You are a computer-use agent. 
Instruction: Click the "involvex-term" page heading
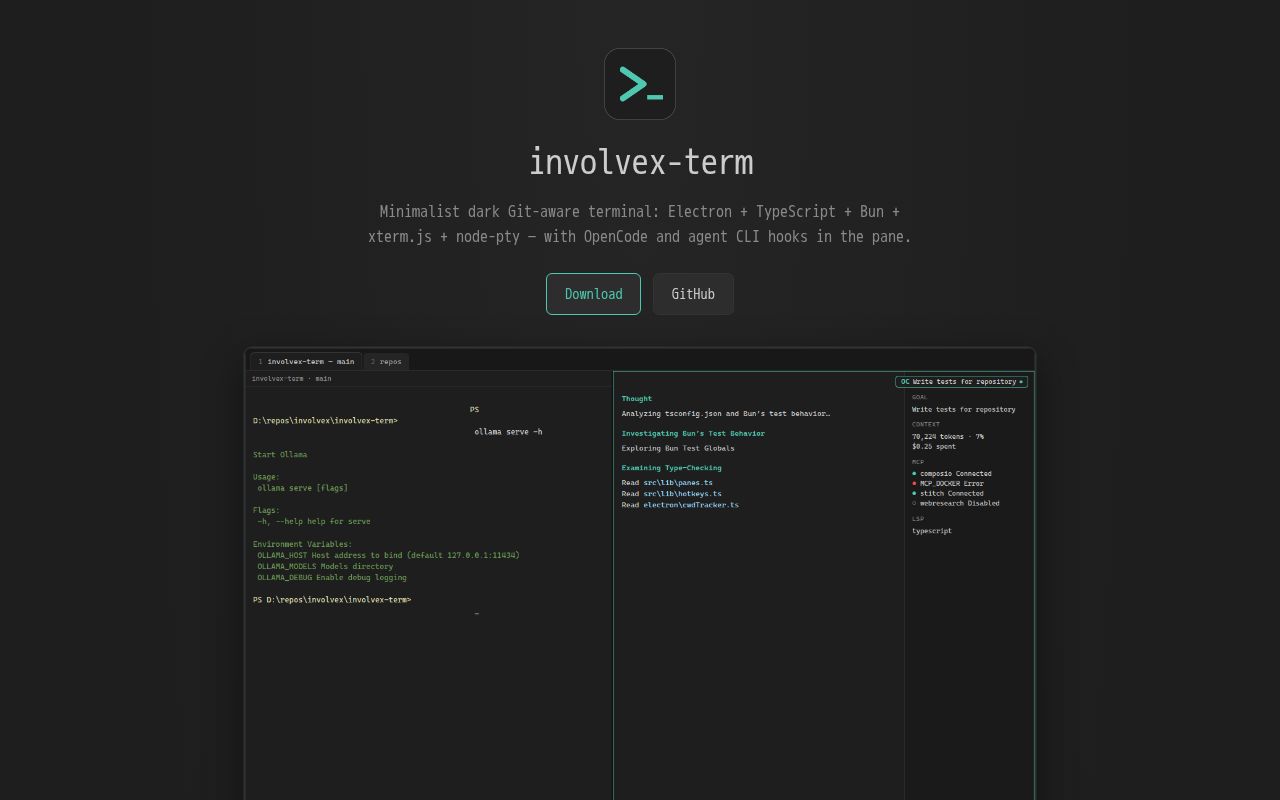[640, 162]
